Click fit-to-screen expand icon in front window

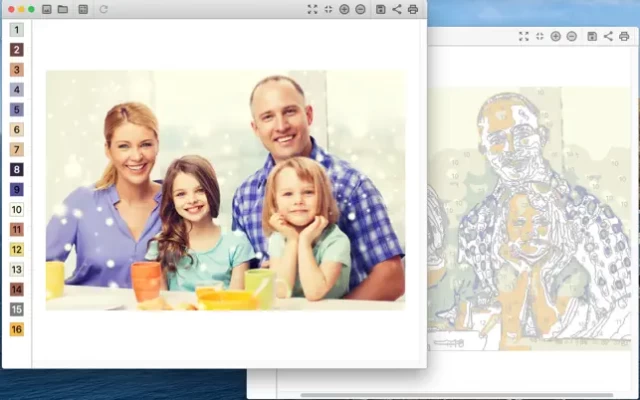[x=312, y=9]
